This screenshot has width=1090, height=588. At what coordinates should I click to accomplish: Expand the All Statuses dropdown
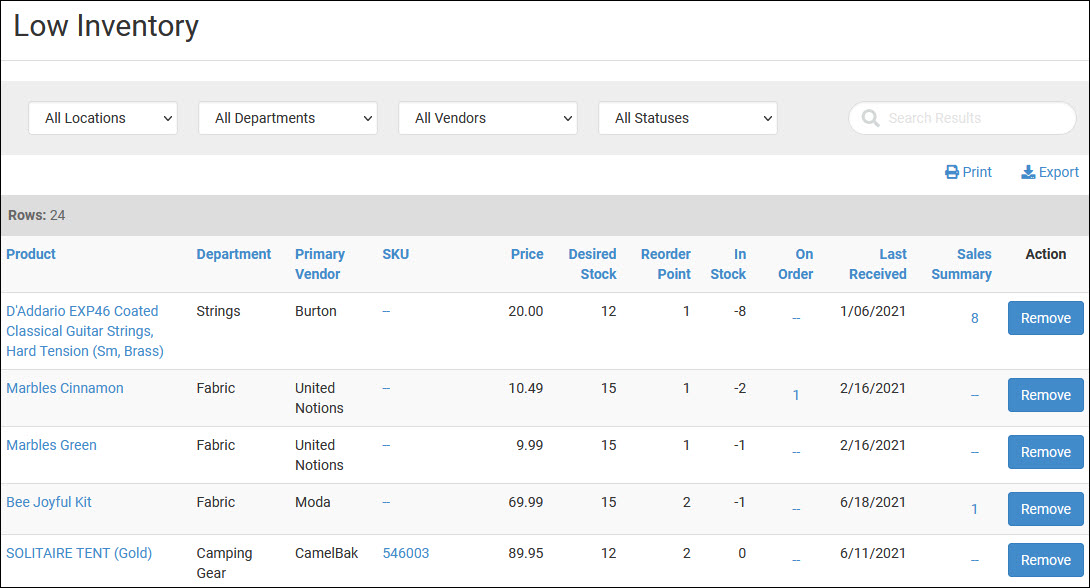tap(687, 118)
